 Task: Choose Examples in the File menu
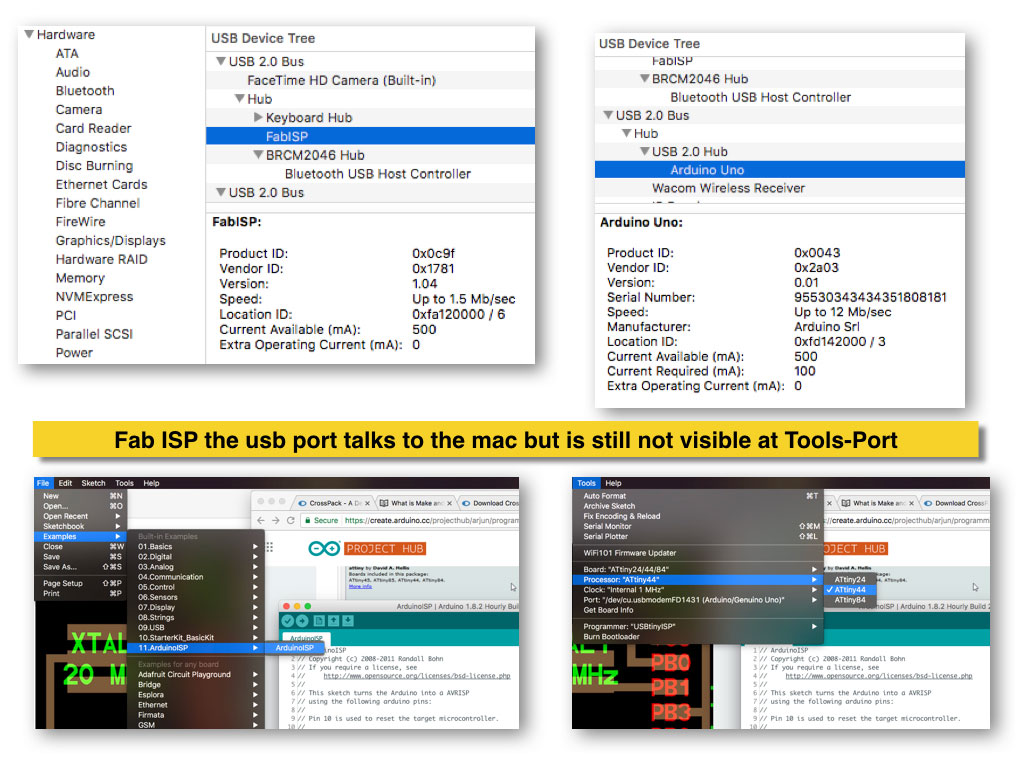point(80,536)
